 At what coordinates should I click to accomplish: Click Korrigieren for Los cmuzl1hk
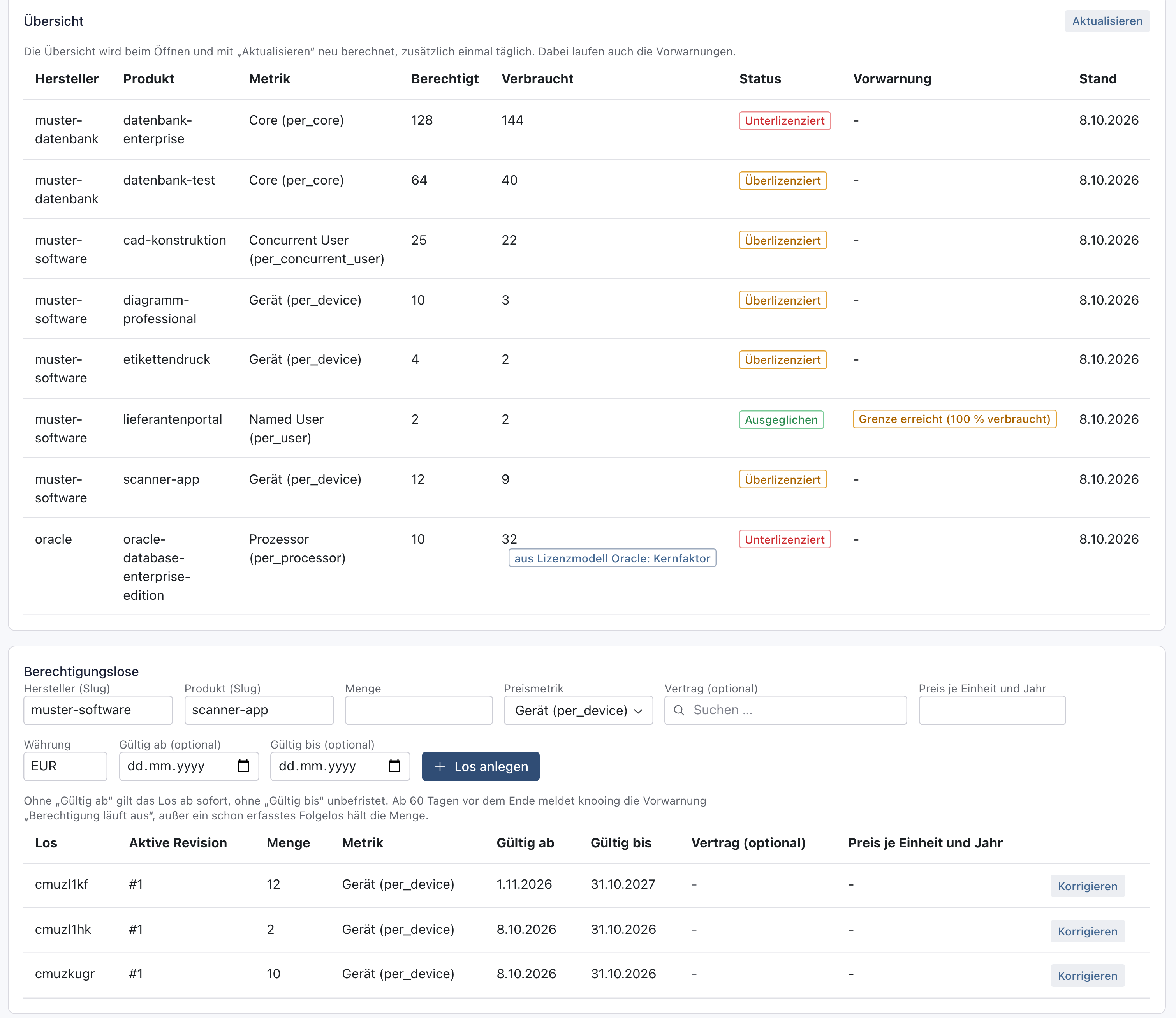[x=1087, y=931]
